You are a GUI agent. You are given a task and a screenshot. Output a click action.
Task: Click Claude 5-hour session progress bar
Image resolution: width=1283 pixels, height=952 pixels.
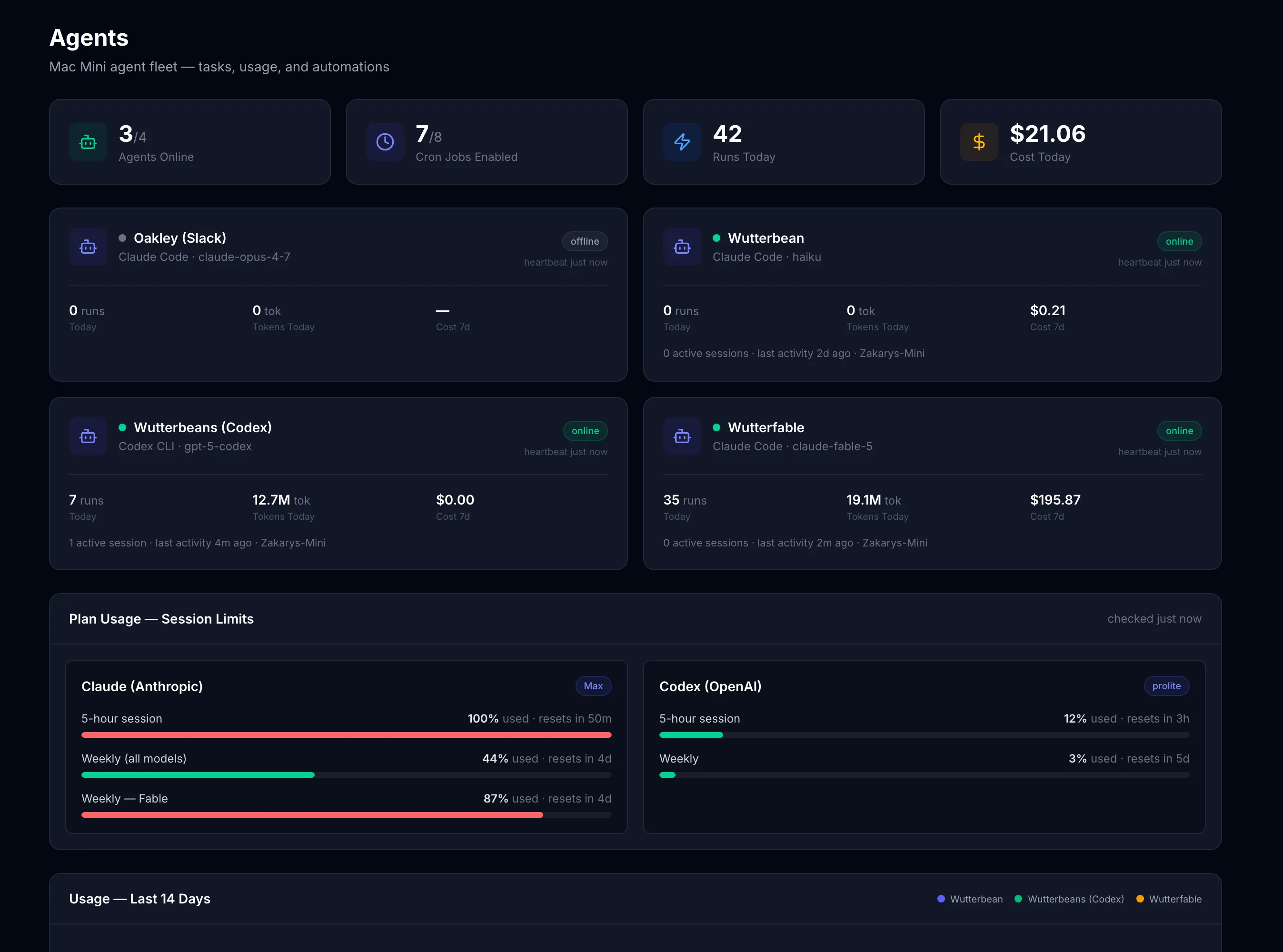(x=347, y=735)
